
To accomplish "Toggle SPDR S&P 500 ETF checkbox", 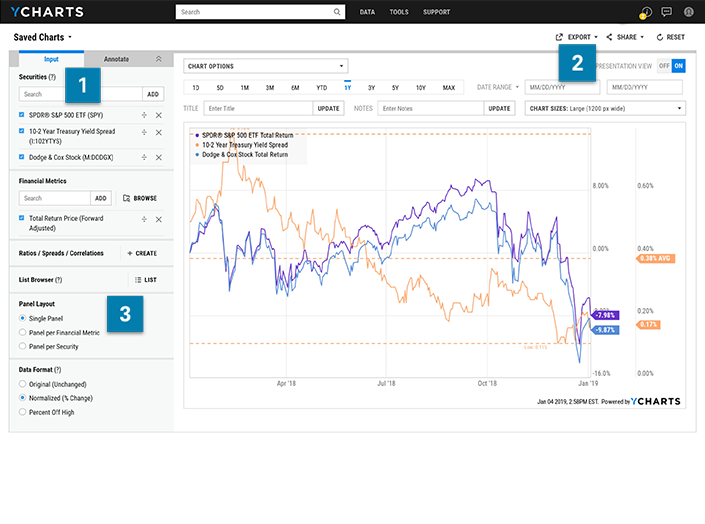I will pos(22,115).
